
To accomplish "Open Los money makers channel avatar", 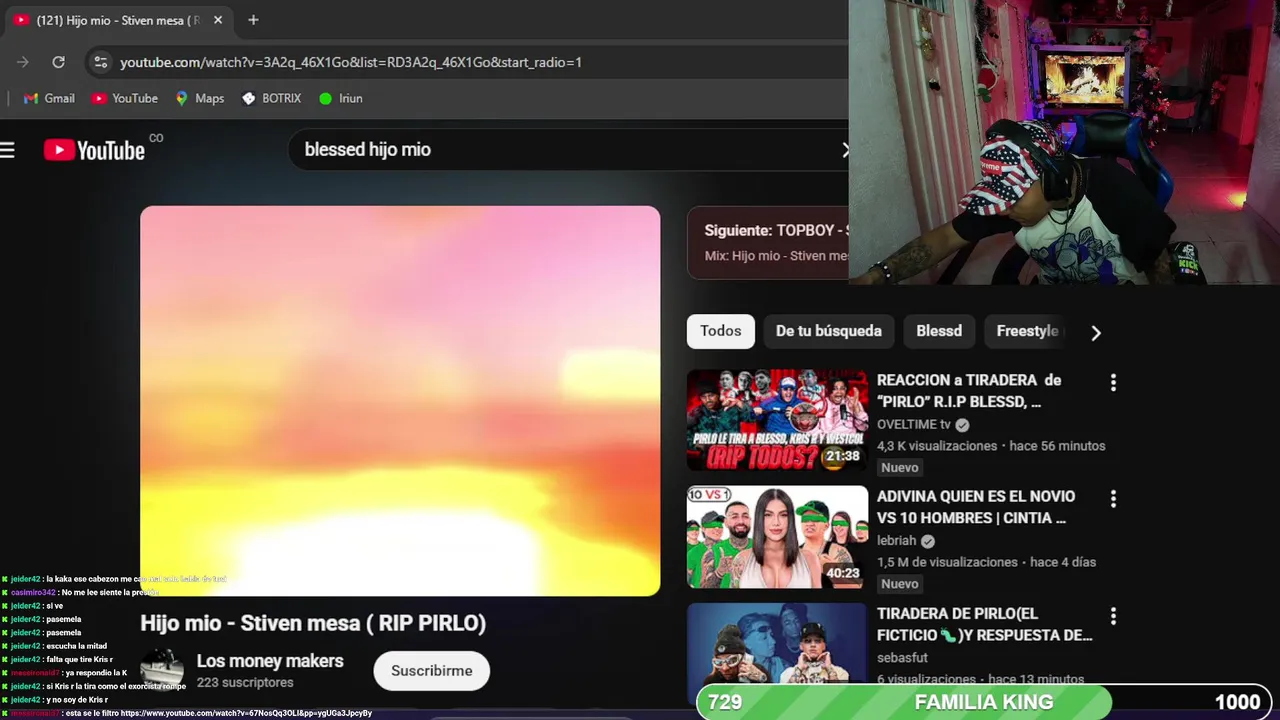I will point(161,670).
